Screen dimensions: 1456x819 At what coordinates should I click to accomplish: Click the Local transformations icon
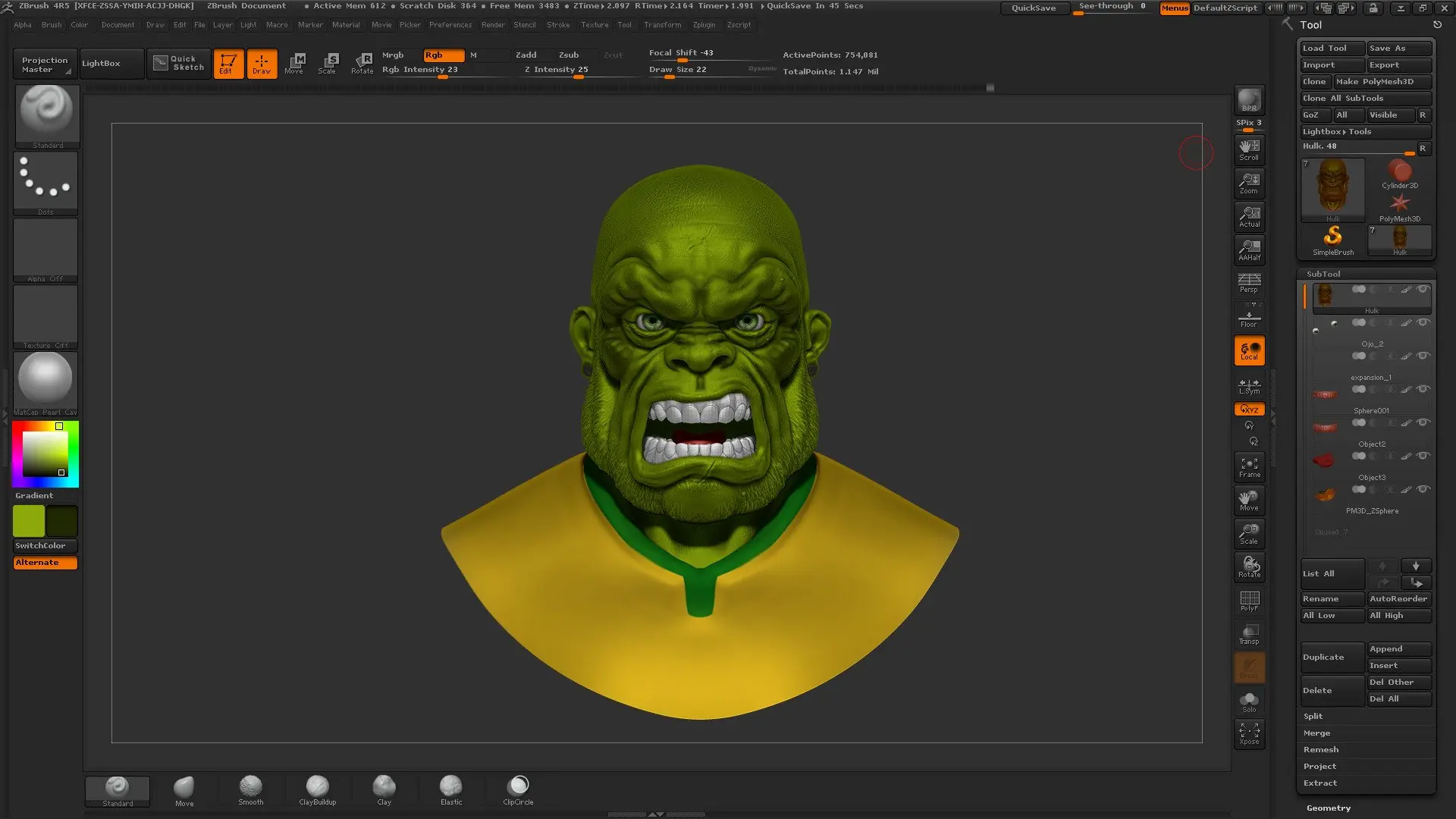coord(1249,350)
